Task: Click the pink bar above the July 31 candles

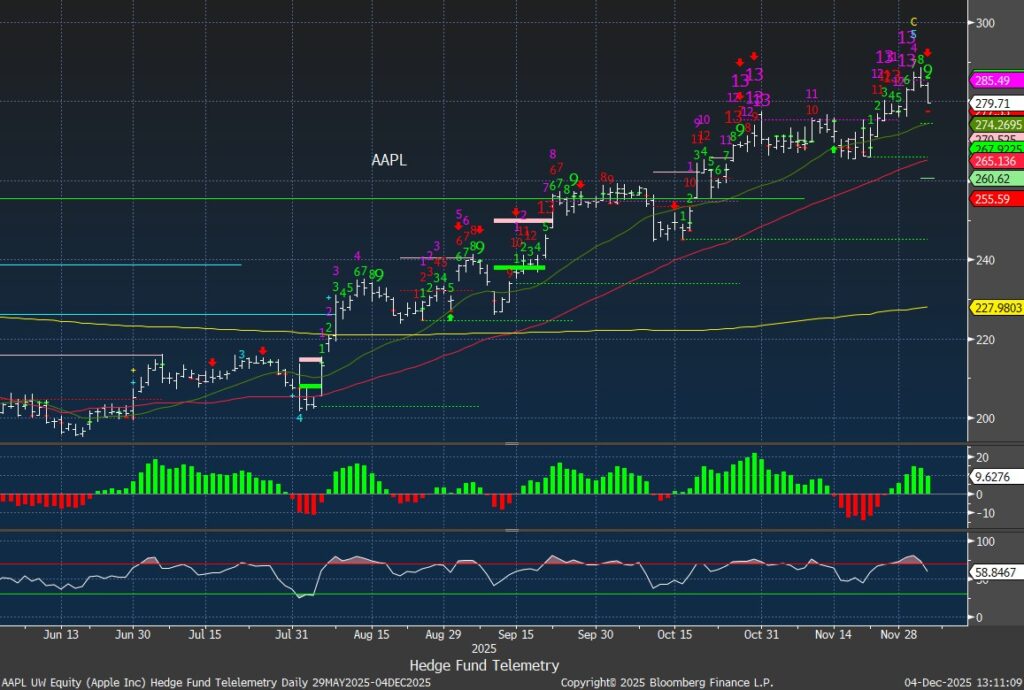Action: pyautogui.click(x=310, y=360)
